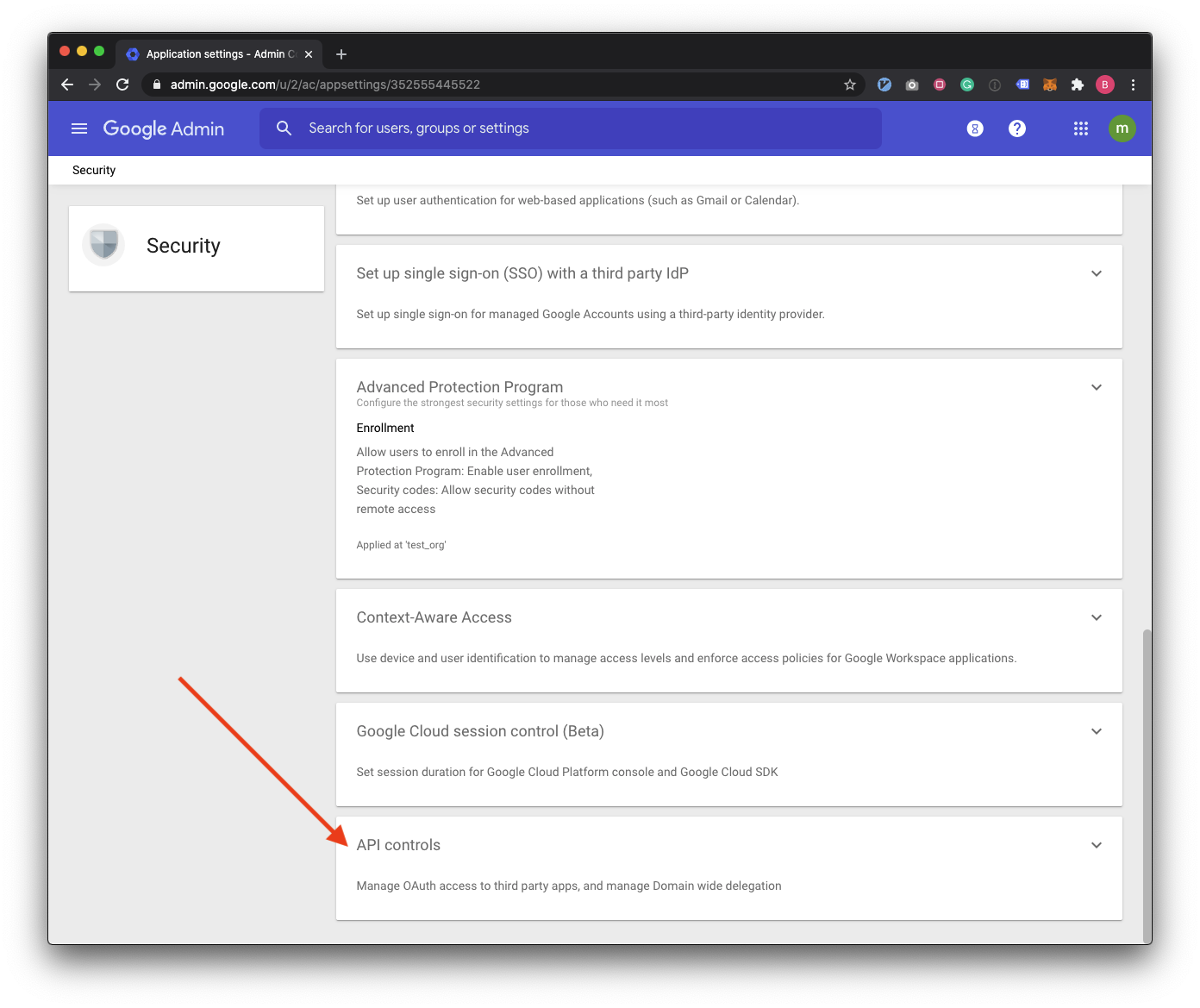Image resolution: width=1200 pixels, height=1008 pixels.
Task: Click the account avatar with letter m
Action: tap(1122, 128)
